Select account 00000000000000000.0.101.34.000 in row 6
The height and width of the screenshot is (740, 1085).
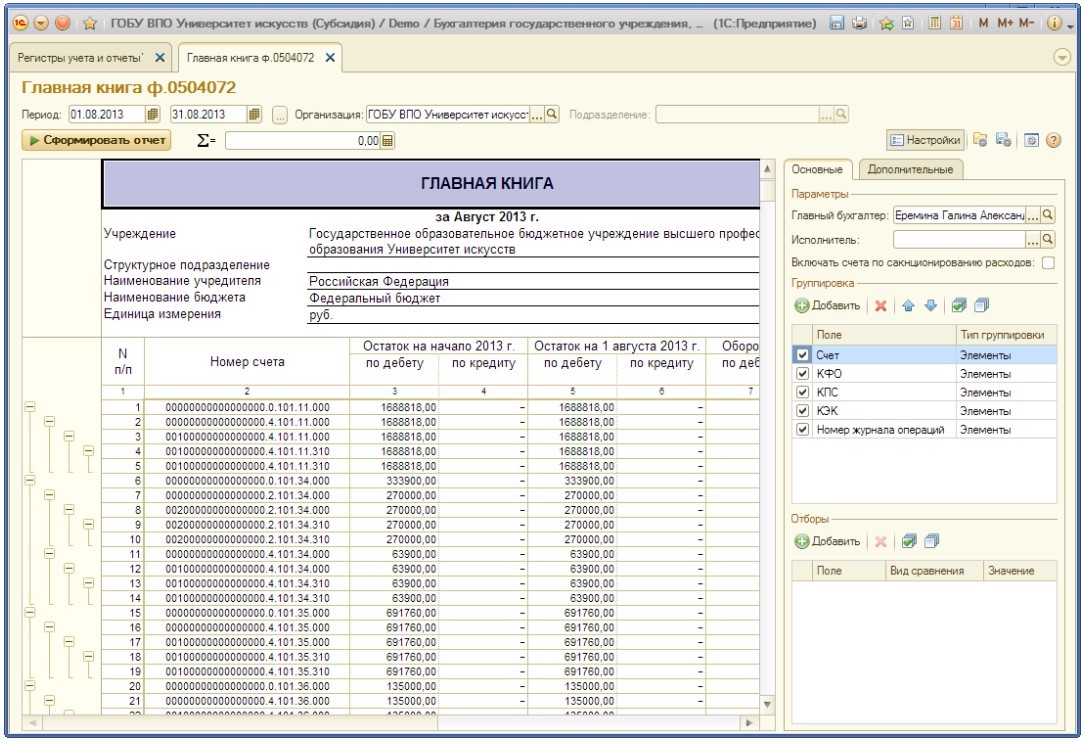pyautogui.click(x=247, y=480)
